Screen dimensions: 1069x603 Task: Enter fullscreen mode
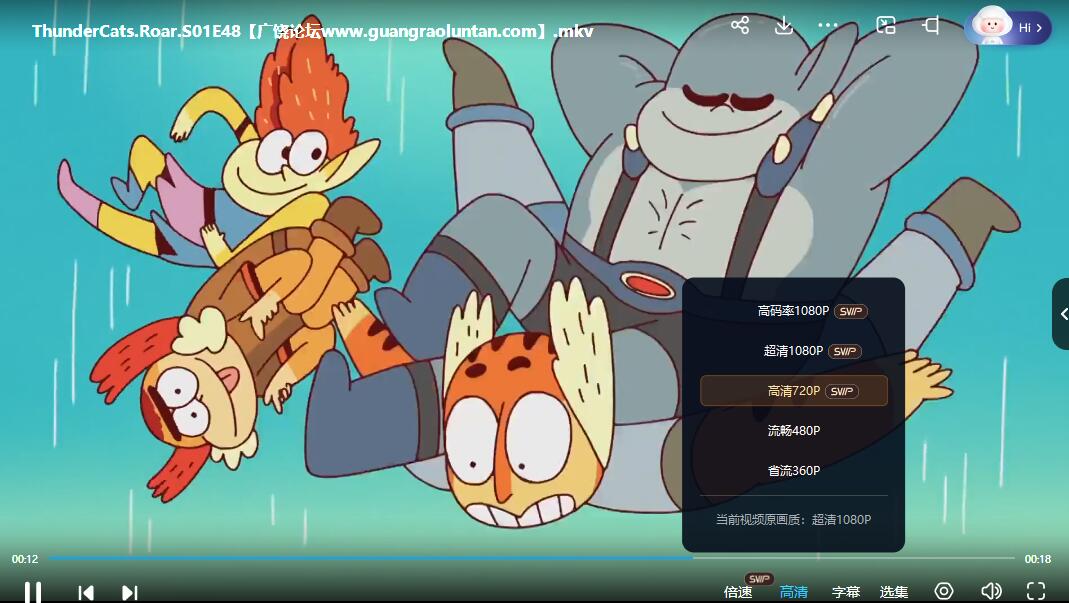1036,591
